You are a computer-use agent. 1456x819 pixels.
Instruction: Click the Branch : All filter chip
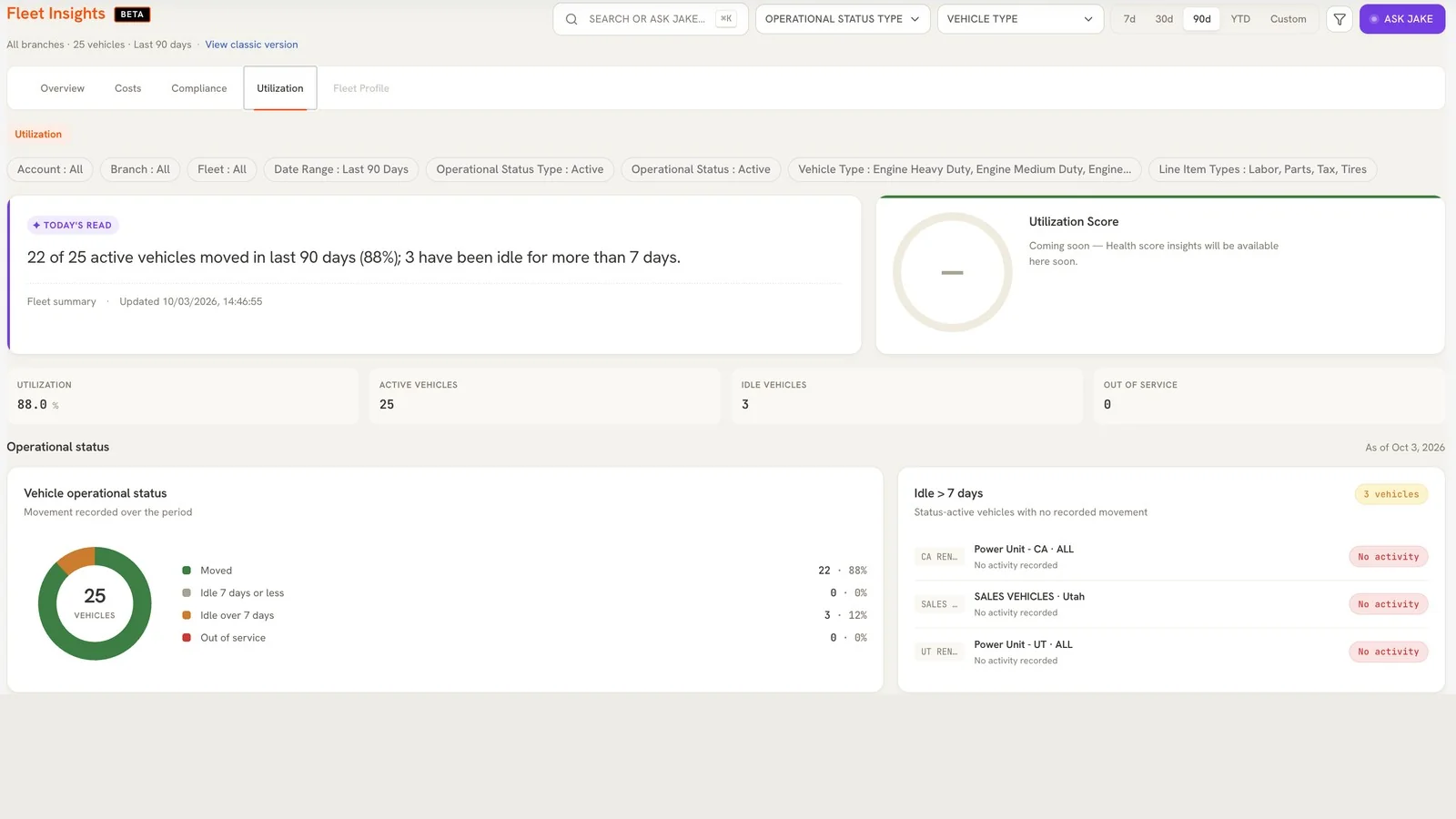(140, 169)
